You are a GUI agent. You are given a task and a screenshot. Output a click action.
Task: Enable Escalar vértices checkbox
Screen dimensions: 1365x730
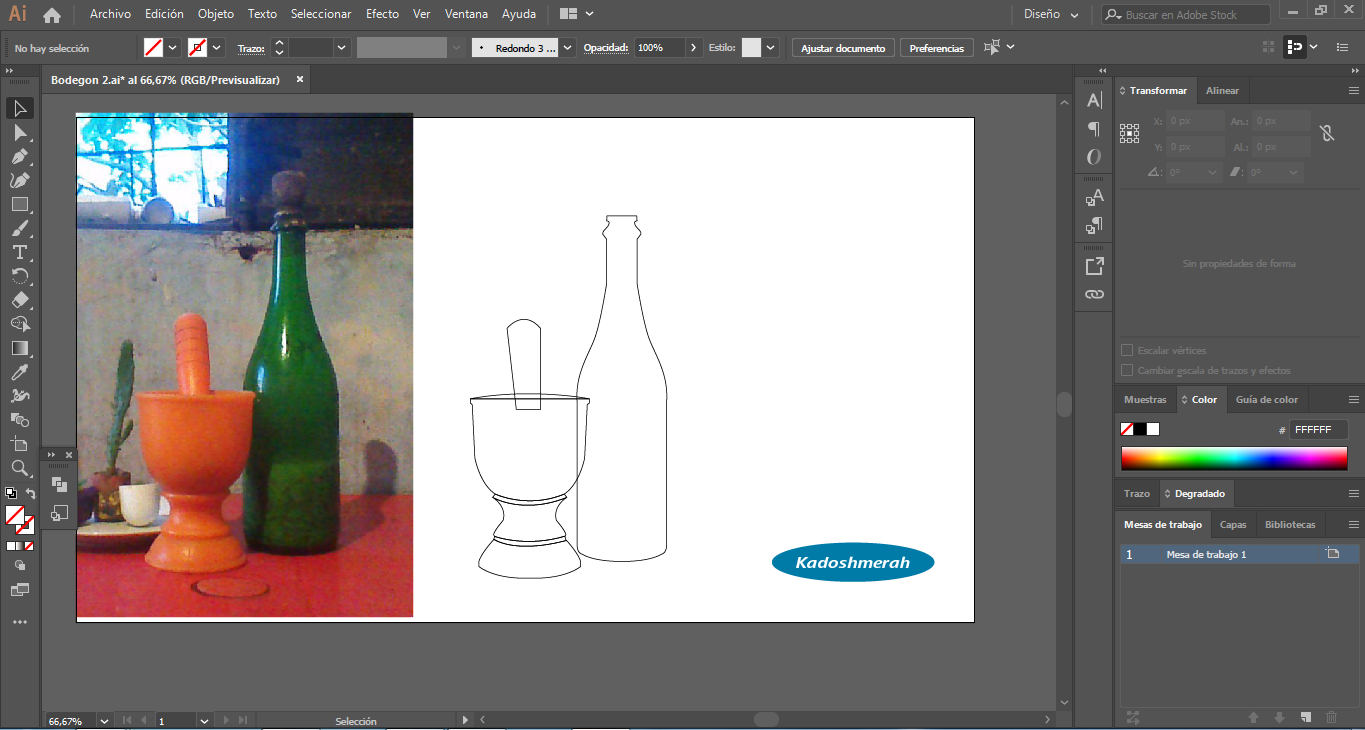[x=1127, y=351]
